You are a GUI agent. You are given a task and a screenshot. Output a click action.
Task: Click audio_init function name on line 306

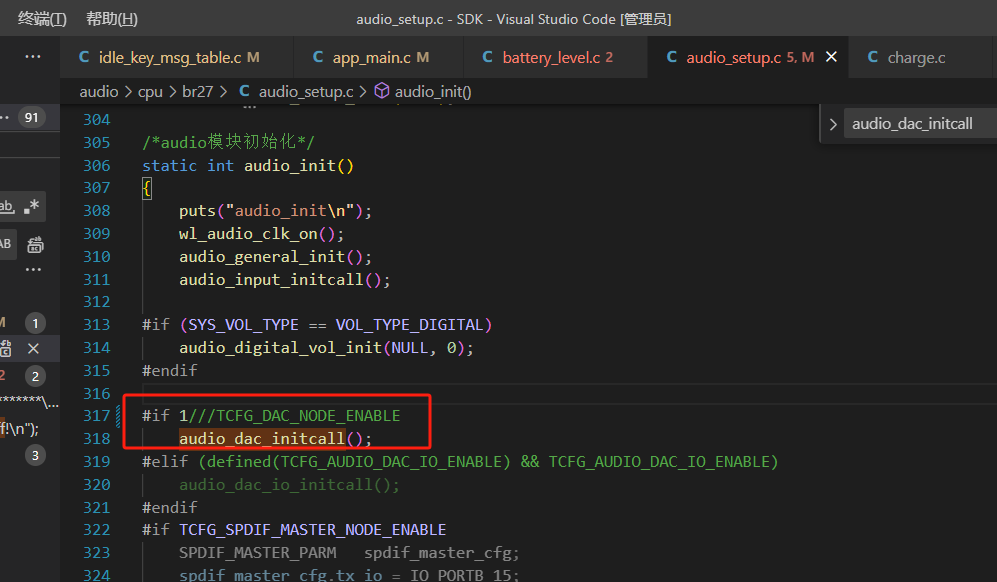click(290, 166)
